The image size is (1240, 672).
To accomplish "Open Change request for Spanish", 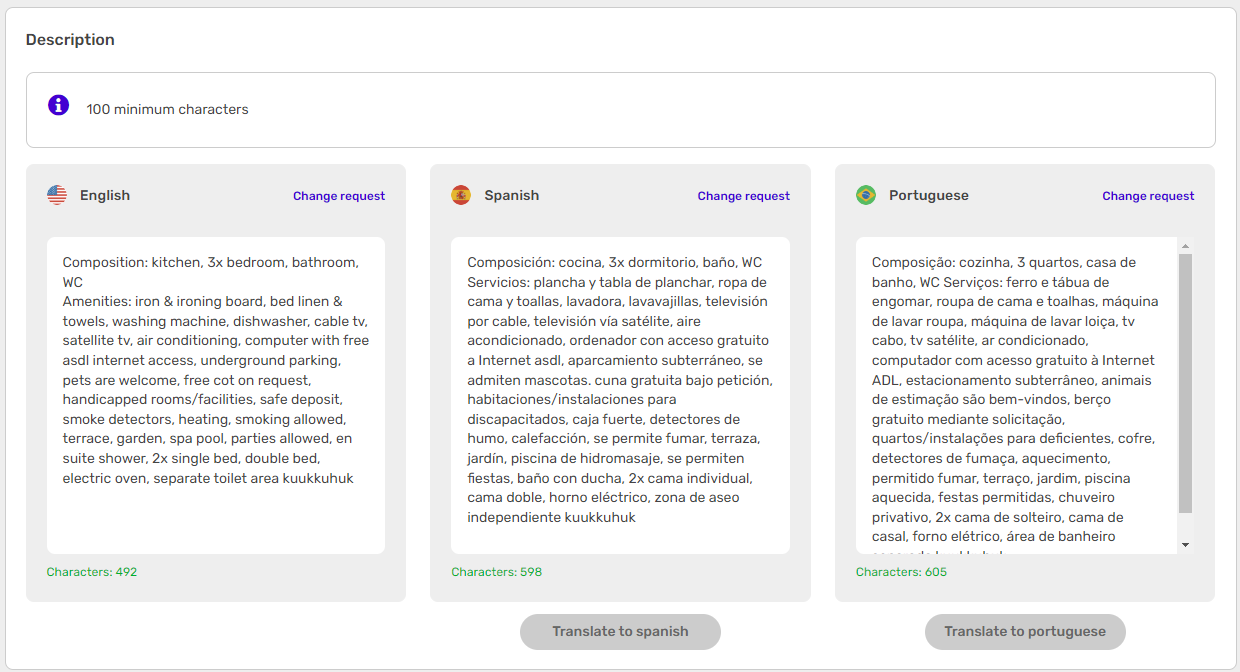I will pyautogui.click(x=743, y=196).
